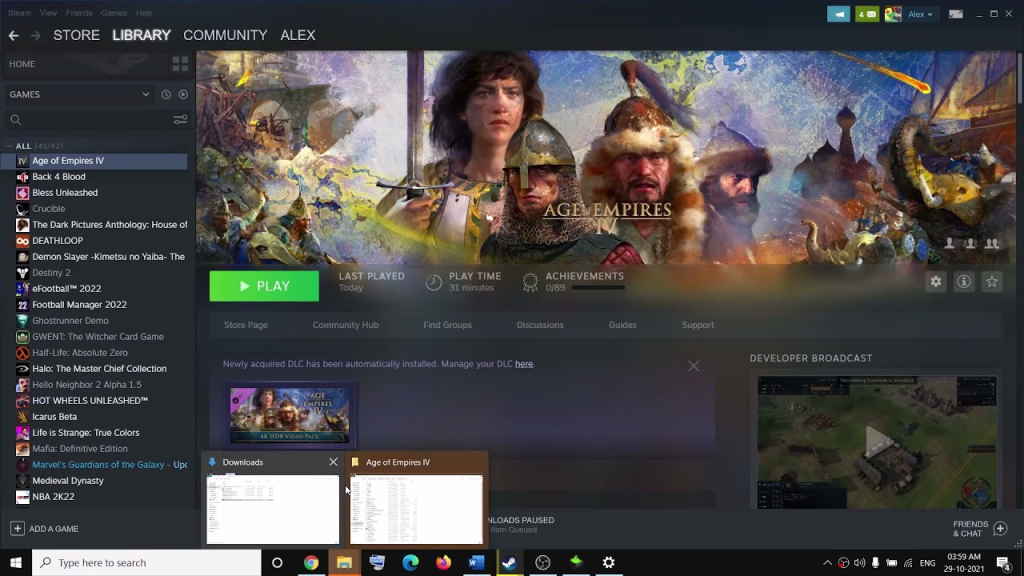Switch to grid view next to HOME

(x=180, y=63)
